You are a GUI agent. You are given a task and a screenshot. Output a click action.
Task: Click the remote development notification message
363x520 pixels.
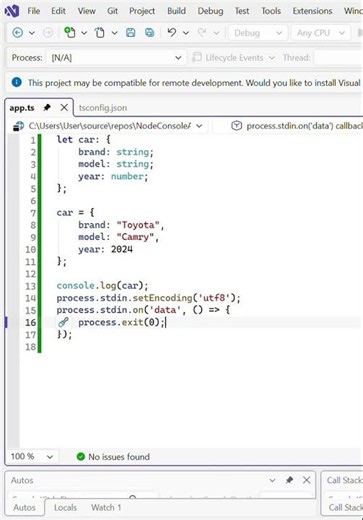click(x=194, y=82)
